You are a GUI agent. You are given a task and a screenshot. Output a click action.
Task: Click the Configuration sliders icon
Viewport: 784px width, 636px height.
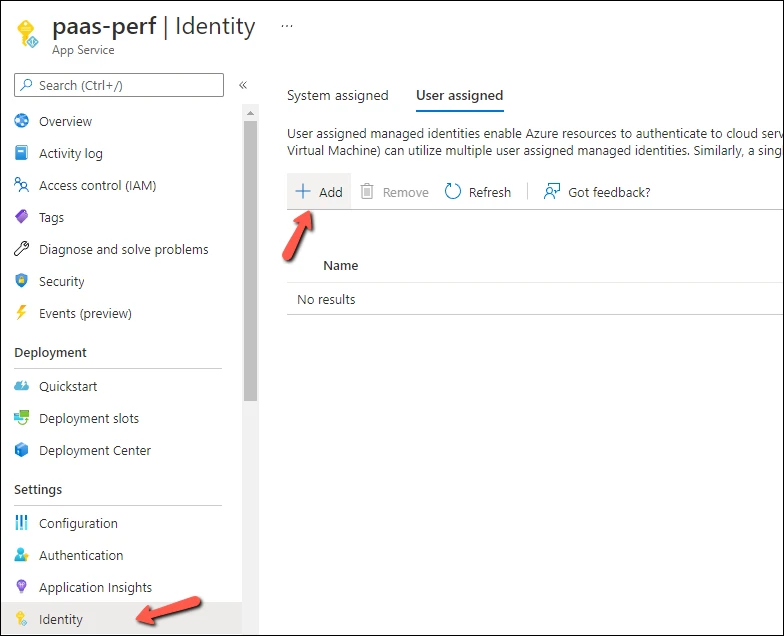(x=22, y=523)
